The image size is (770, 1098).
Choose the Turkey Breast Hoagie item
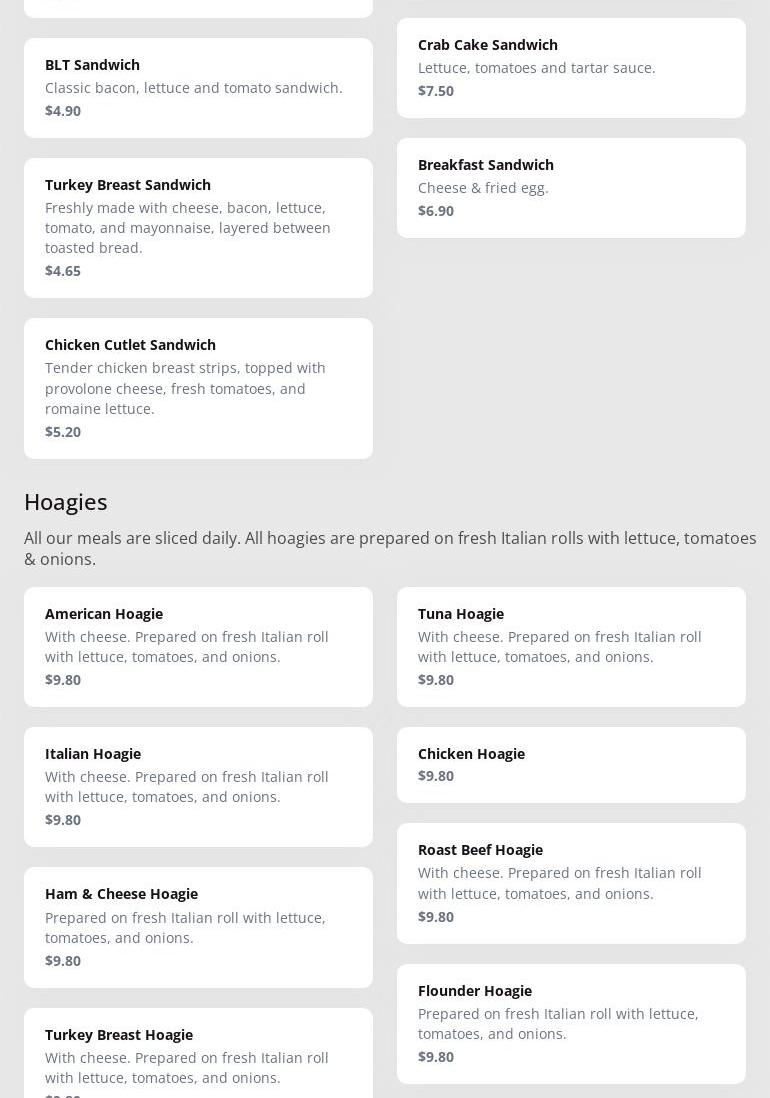coord(198,1055)
